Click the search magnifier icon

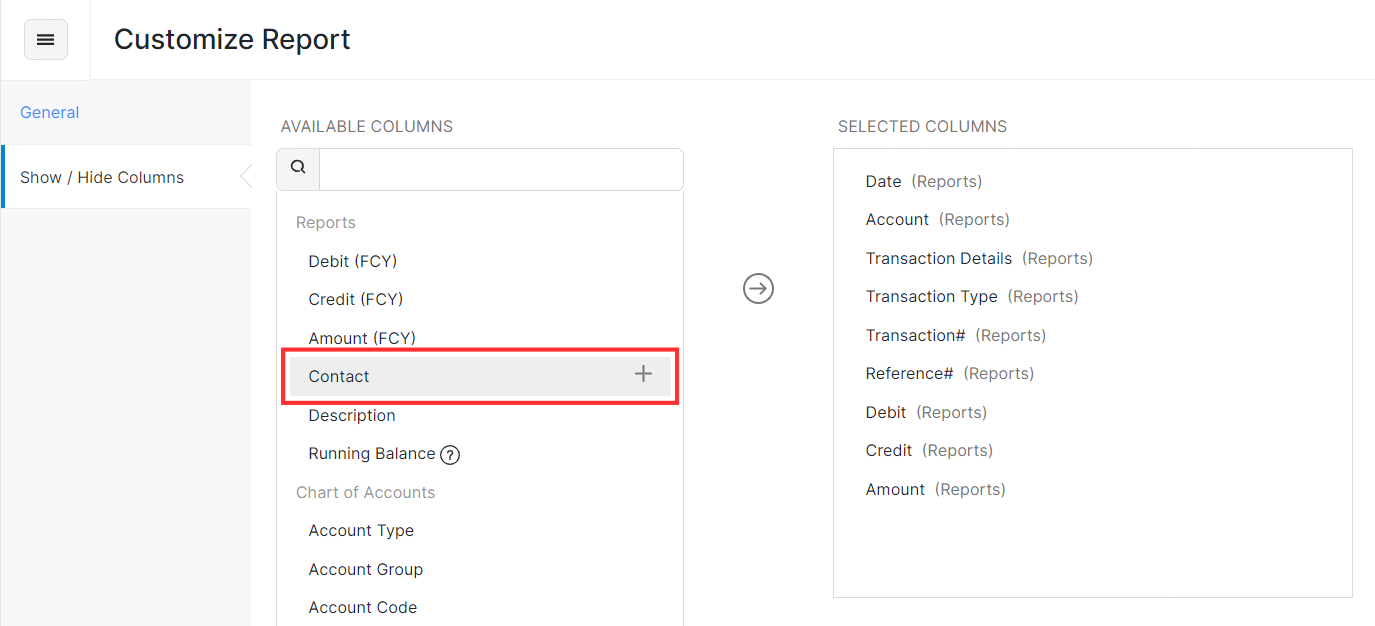[297, 168]
